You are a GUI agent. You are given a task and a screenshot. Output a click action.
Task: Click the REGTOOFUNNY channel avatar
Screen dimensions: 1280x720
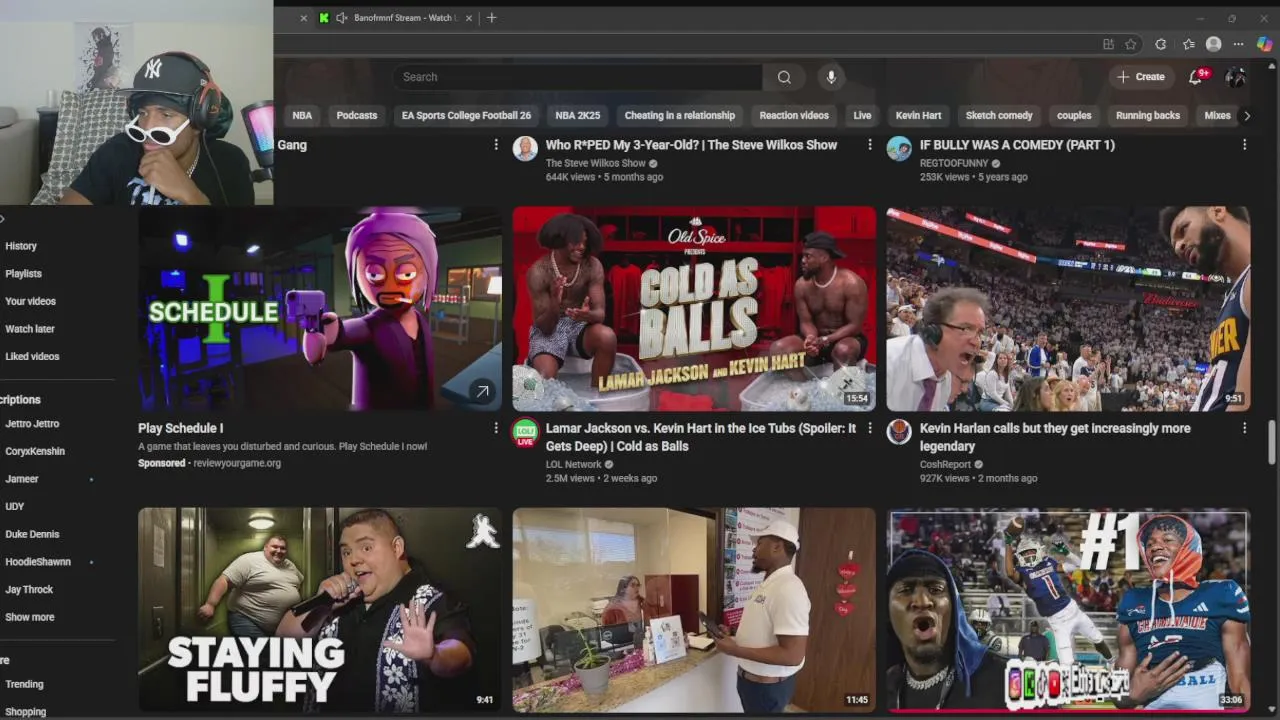(899, 148)
